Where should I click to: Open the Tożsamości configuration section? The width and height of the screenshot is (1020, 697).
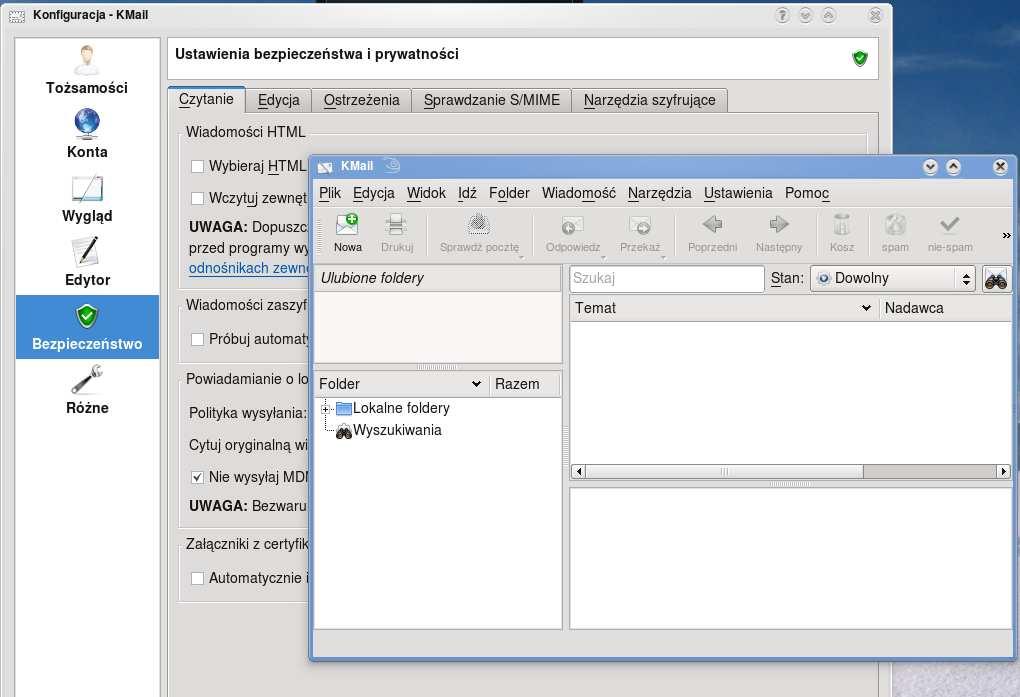pos(87,70)
